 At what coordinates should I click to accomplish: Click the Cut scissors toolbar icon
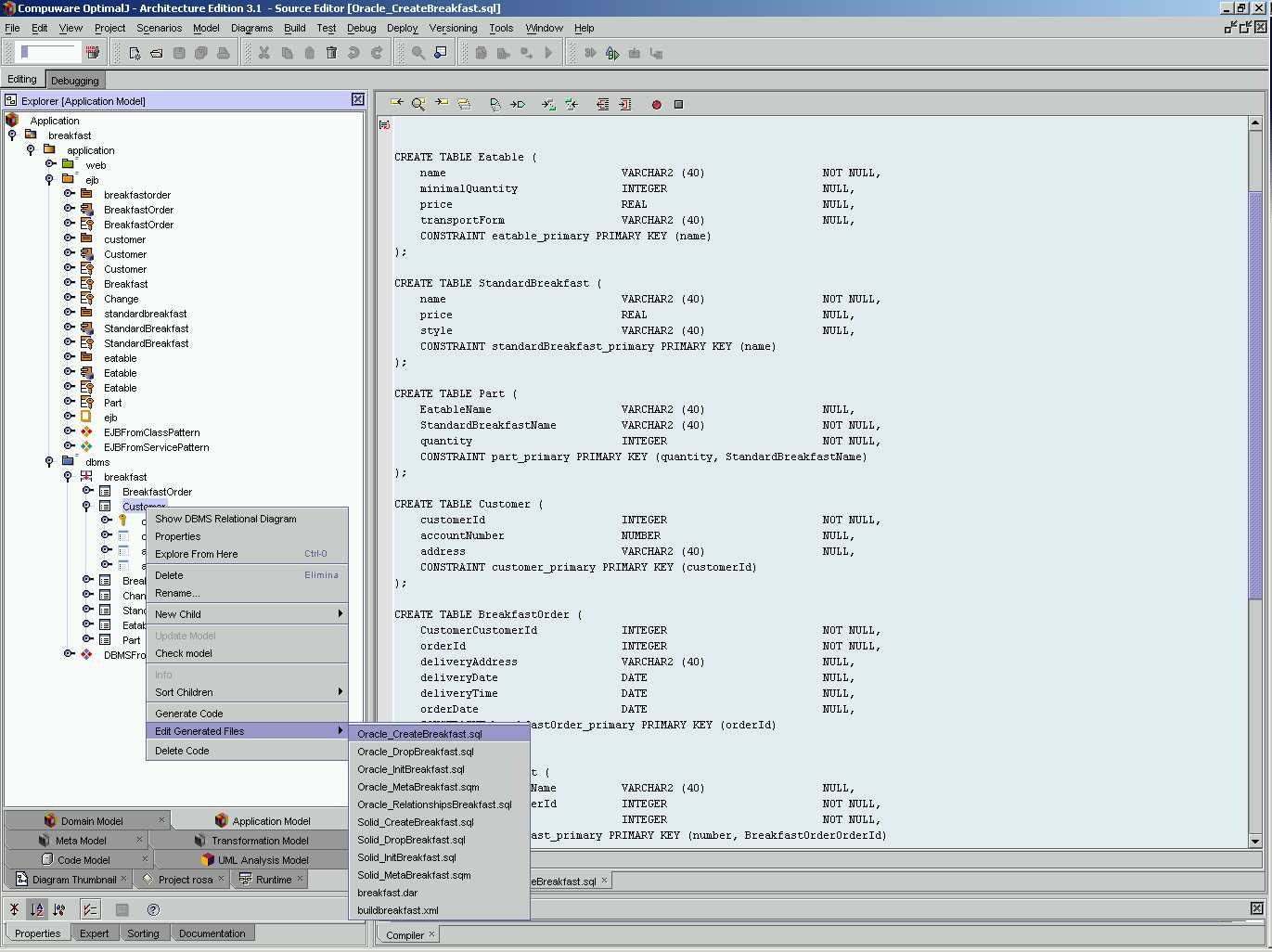(x=264, y=53)
